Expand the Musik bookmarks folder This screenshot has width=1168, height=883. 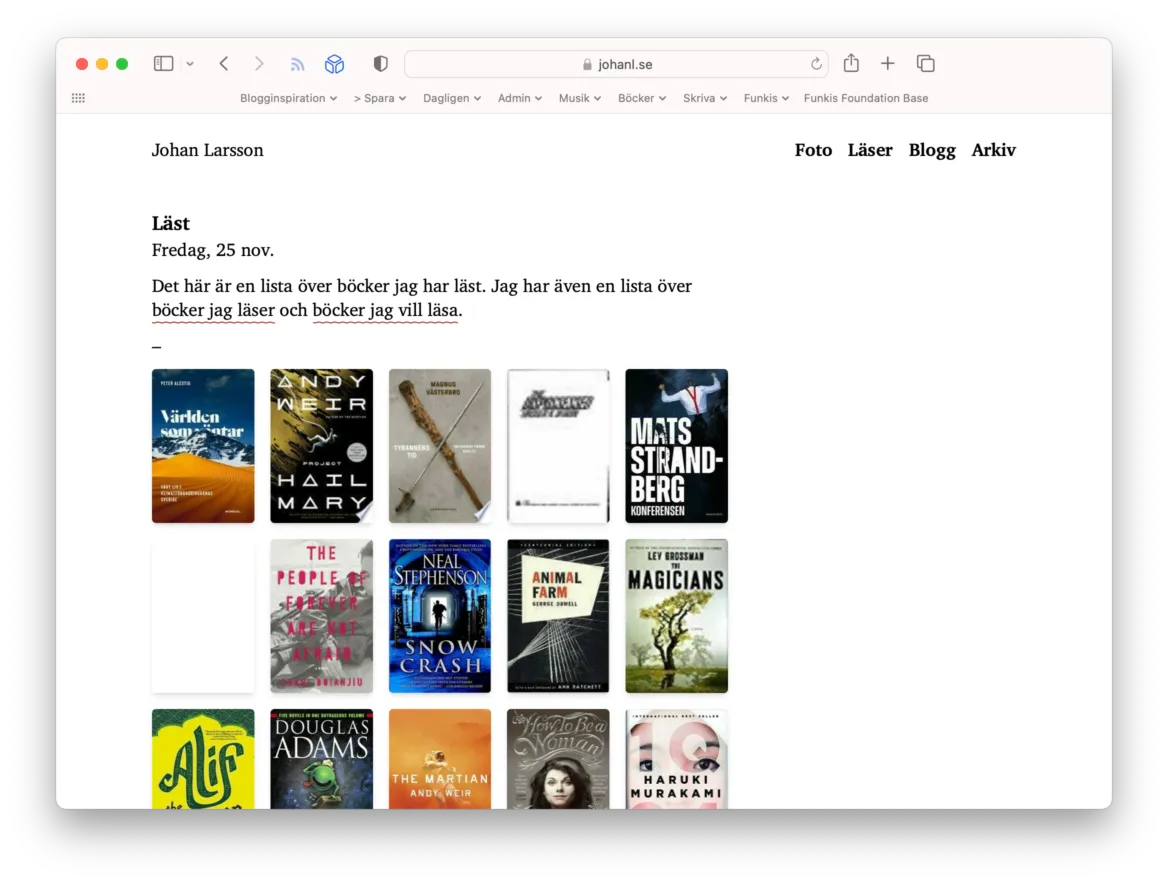click(580, 98)
